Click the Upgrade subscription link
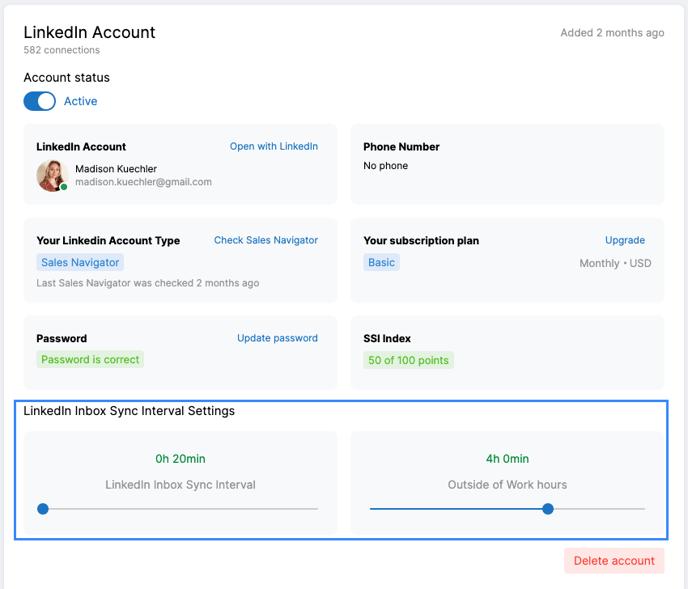The width and height of the screenshot is (688, 589). pos(625,240)
